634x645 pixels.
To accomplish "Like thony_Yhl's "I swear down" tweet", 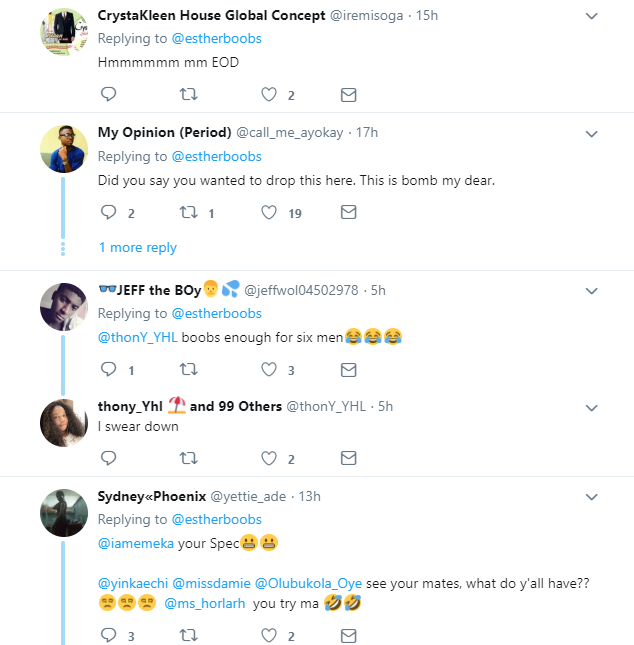I will coord(268,459).
